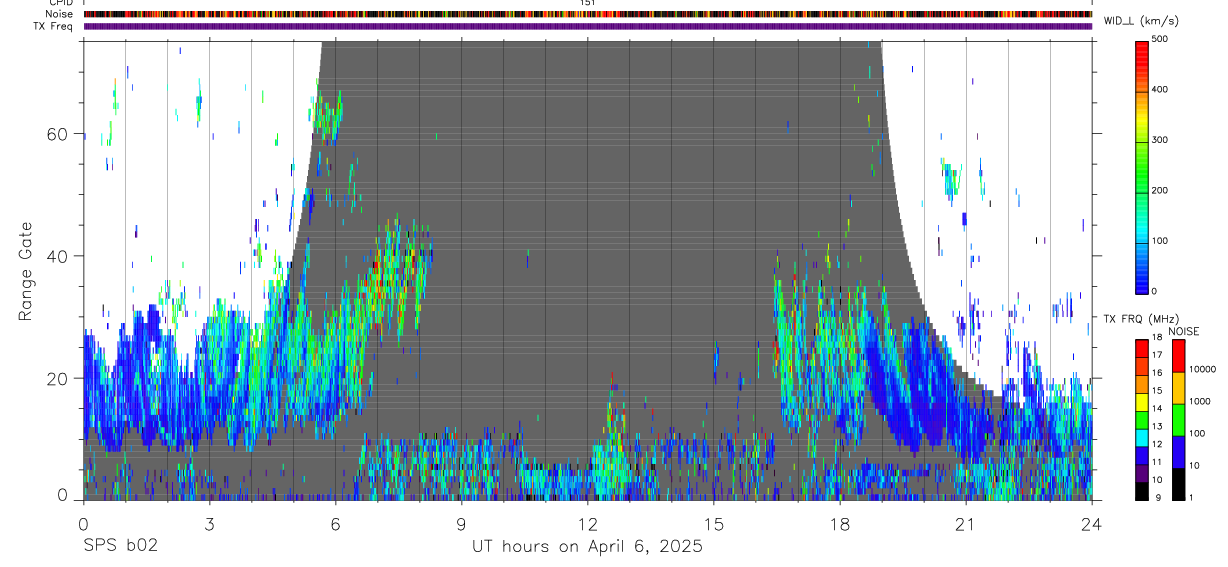Click the '1000' tick on NOISE legend

[x=1200, y=401]
